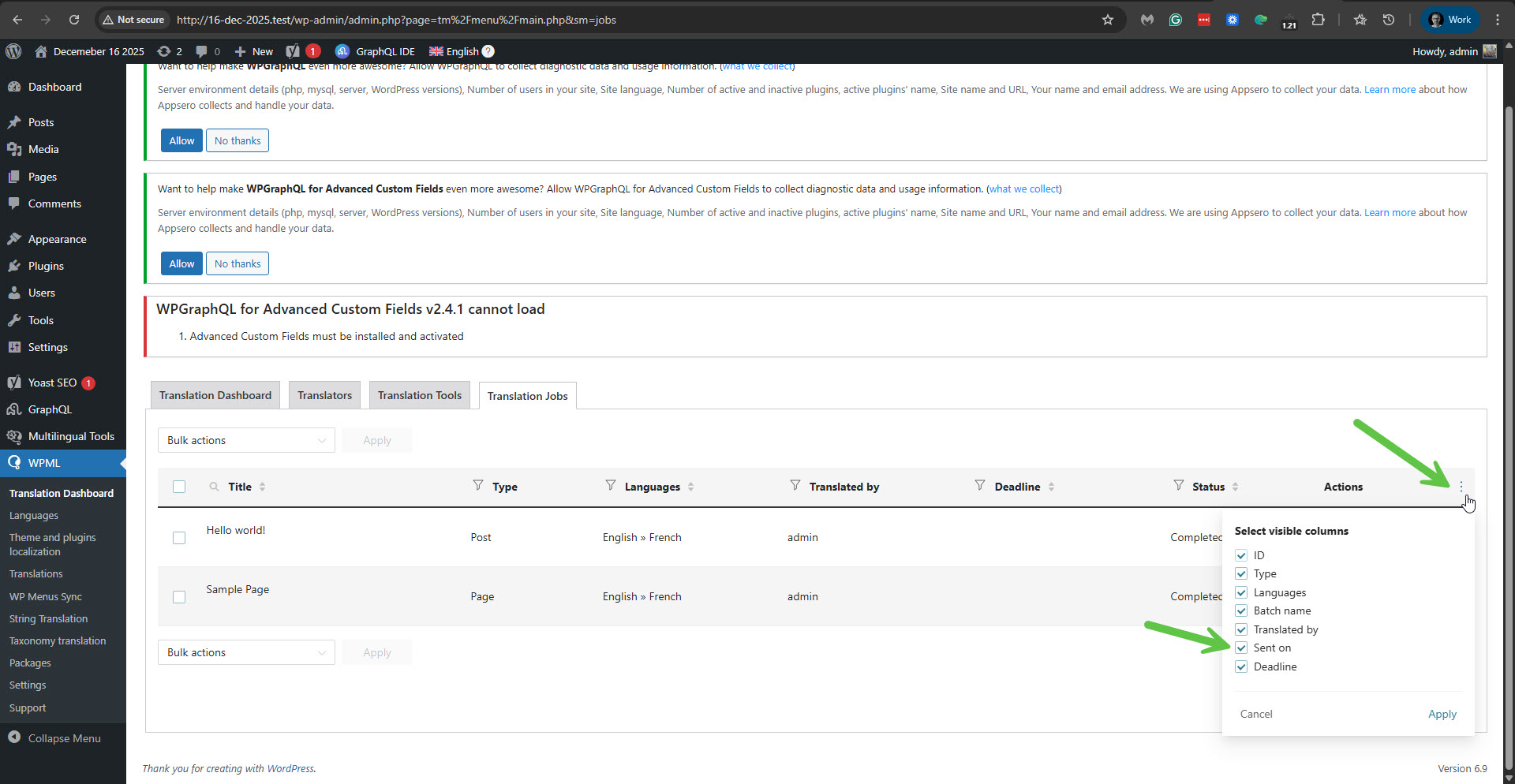Image resolution: width=1515 pixels, height=784 pixels.
Task: Open the column visibility three-dot icon
Action: click(1461, 487)
